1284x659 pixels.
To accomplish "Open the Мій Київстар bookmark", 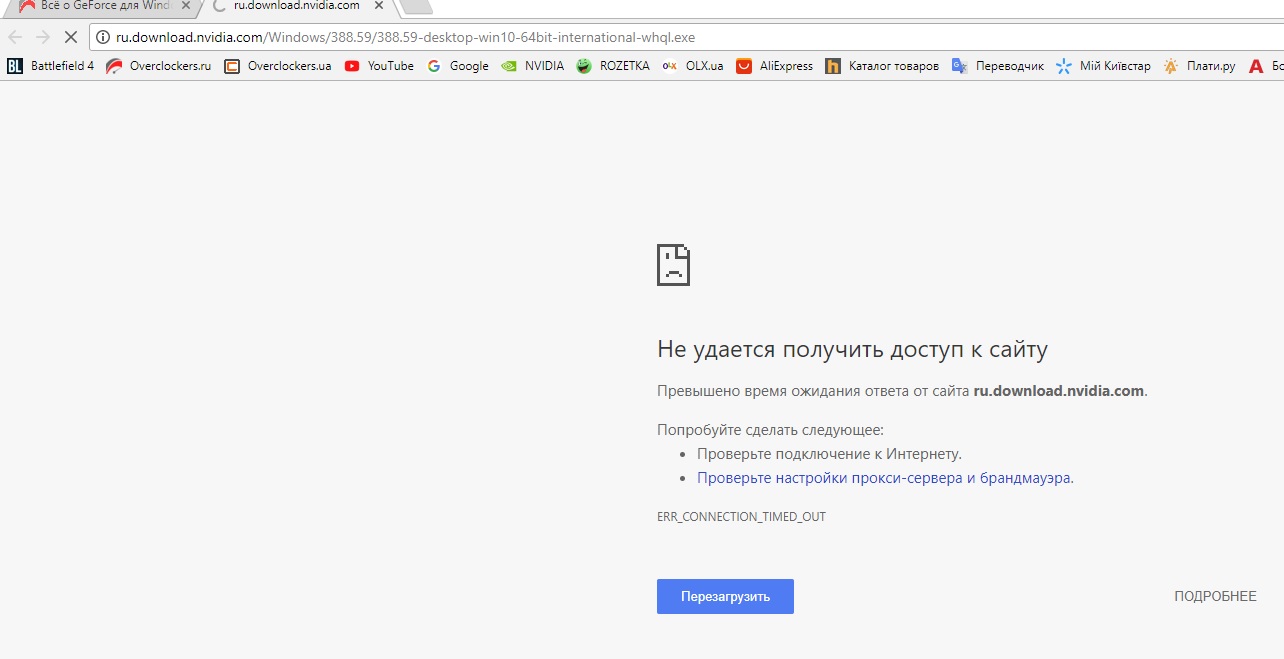I will pos(1104,66).
